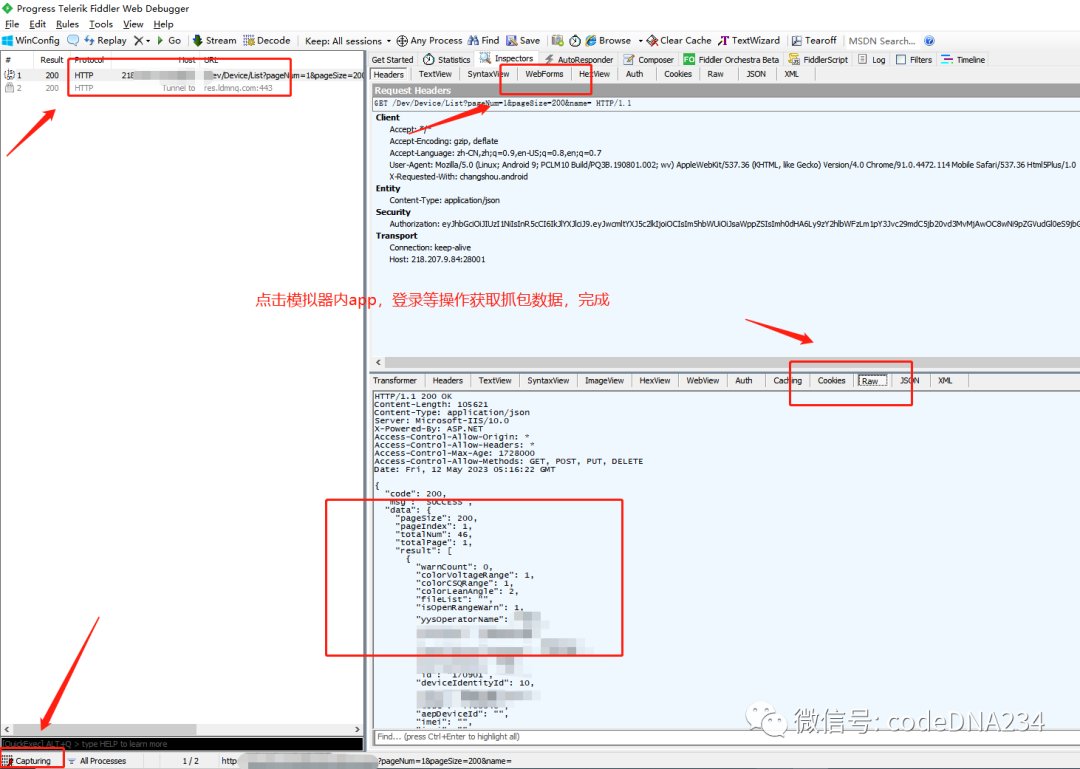Select response Cookies tab
Viewport: 1080px width, 769px height.
831,380
